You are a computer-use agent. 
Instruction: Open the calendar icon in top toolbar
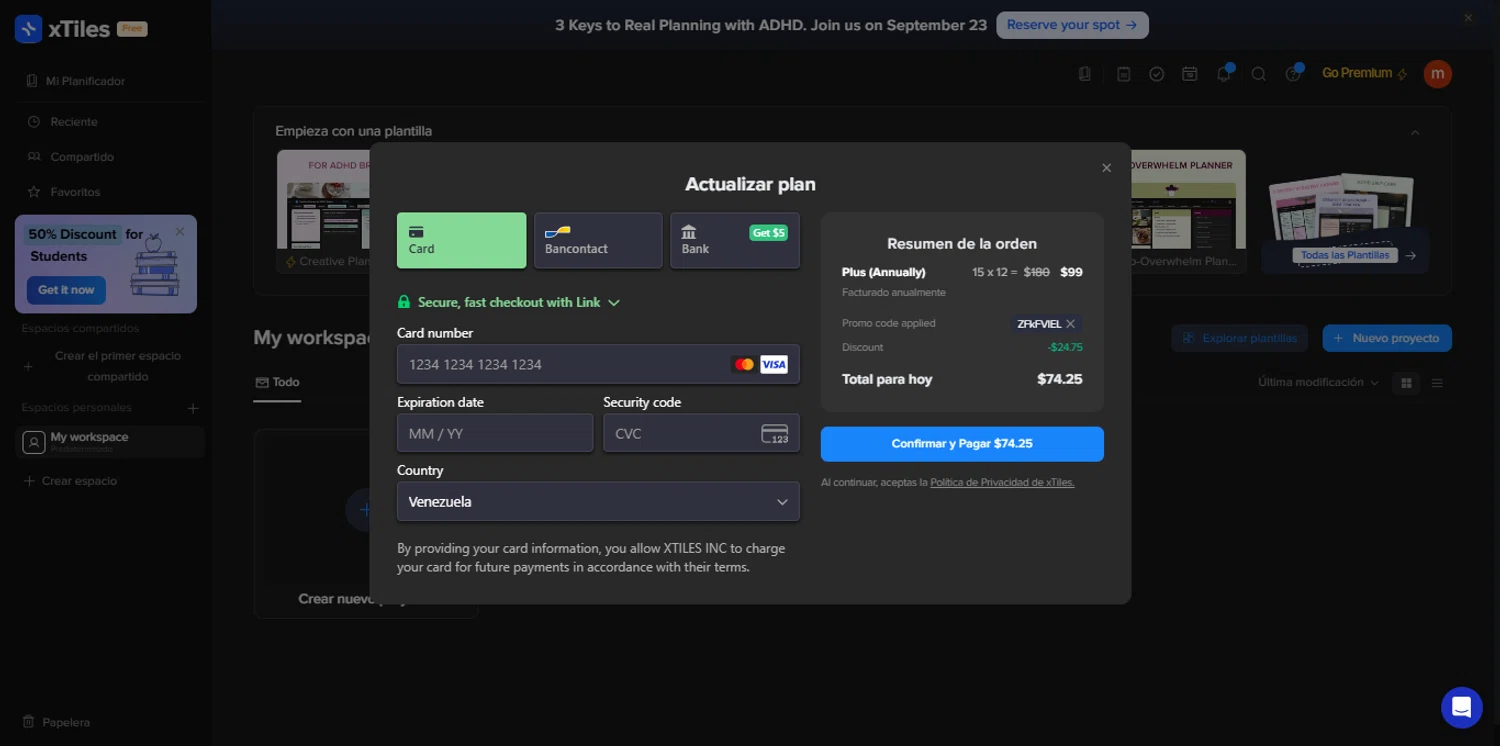pyautogui.click(x=1190, y=74)
